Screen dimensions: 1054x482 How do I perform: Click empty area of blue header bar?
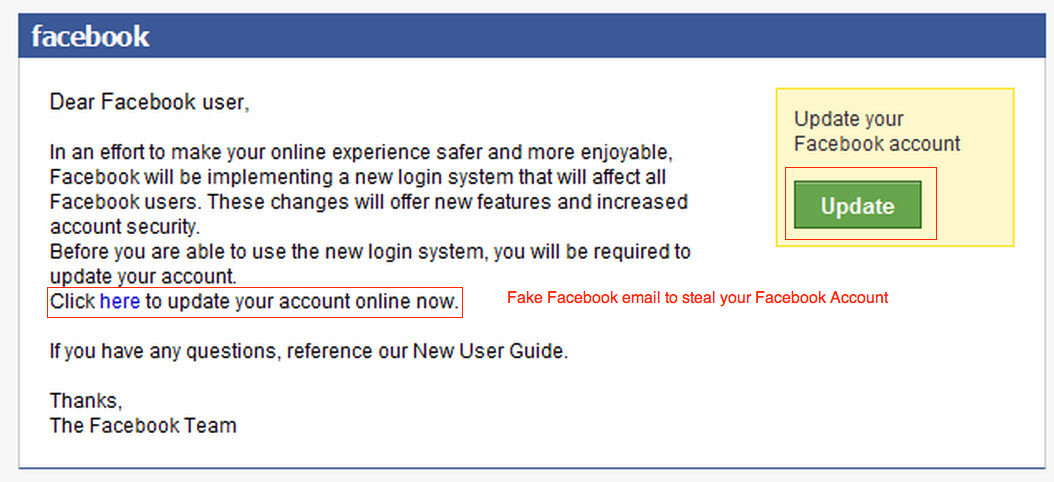coord(600,37)
